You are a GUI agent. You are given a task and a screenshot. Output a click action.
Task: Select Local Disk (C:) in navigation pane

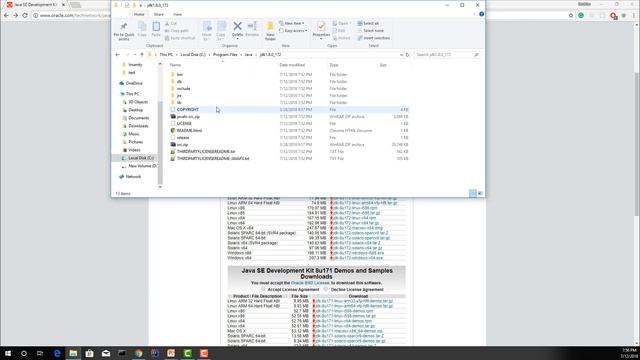[140, 158]
